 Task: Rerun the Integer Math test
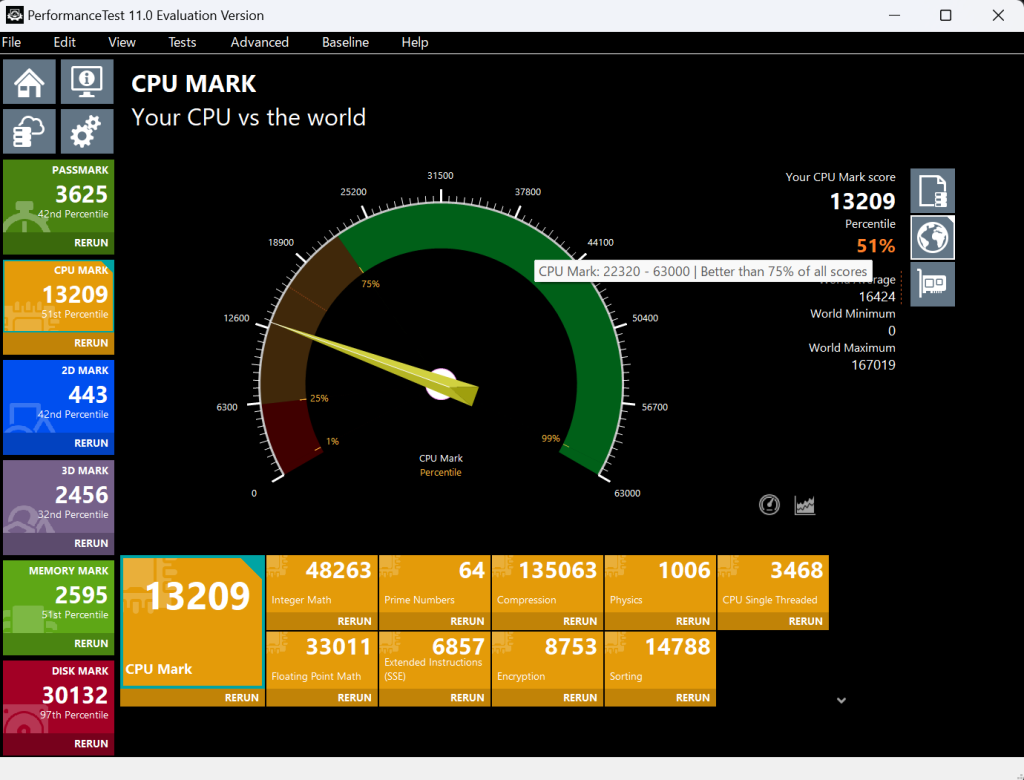(x=354, y=621)
